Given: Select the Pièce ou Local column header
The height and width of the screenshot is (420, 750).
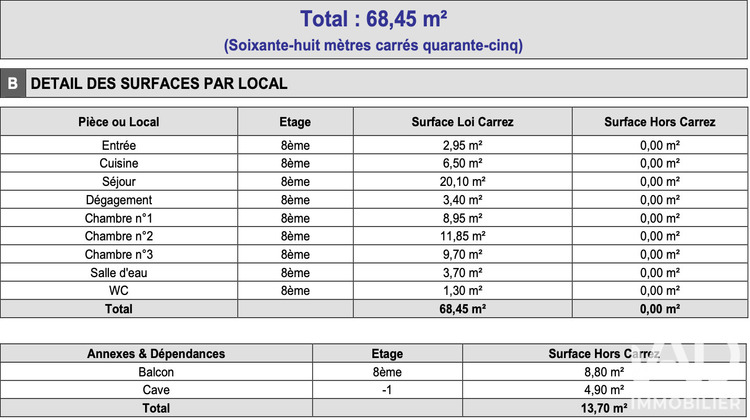Looking at the screenshot, I should [119, 122].
